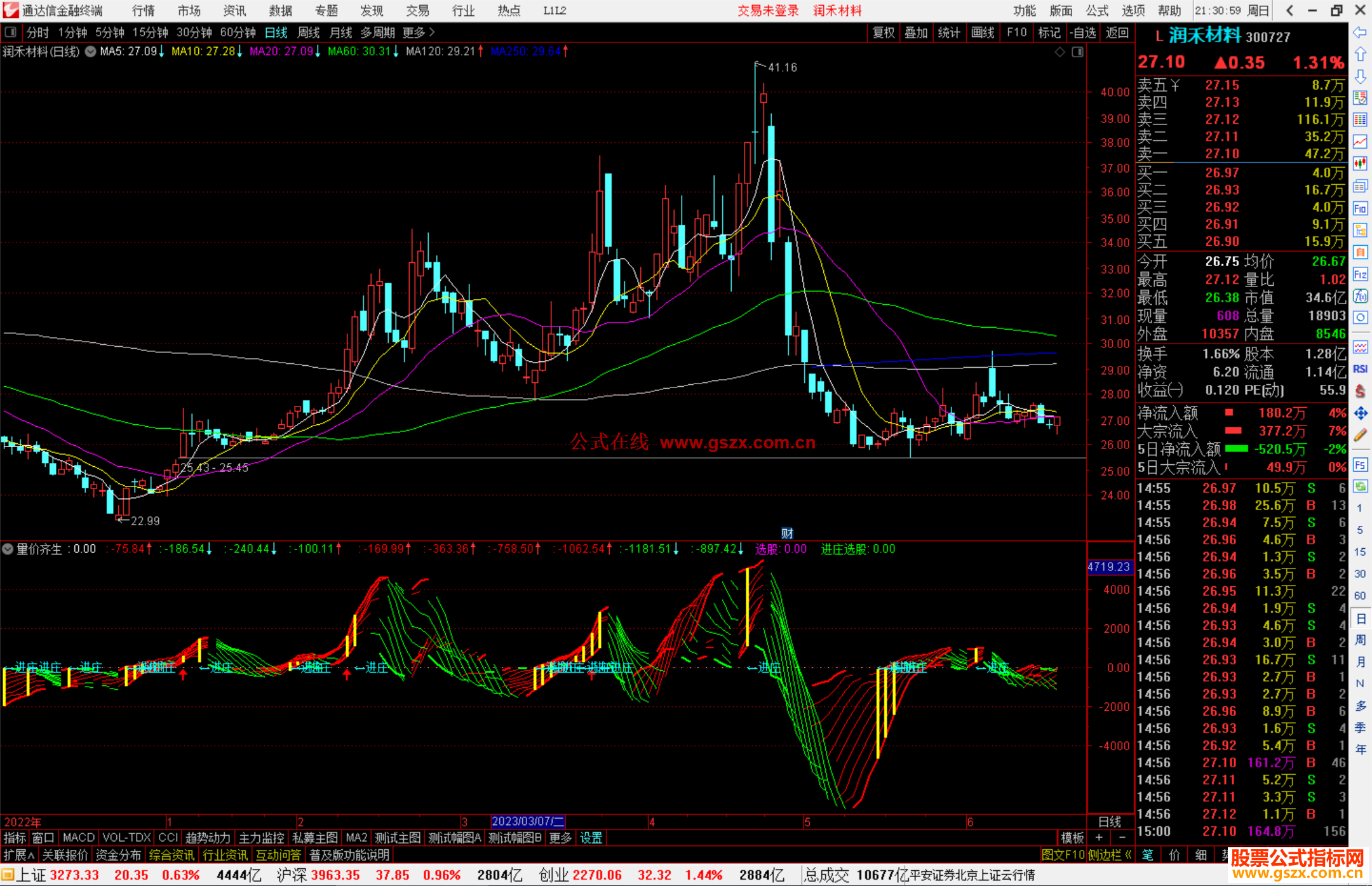Open the 更多 indicators dropdown in bottom bar
The width and height of the screenshot is (1372, 886).
(560, 838)
